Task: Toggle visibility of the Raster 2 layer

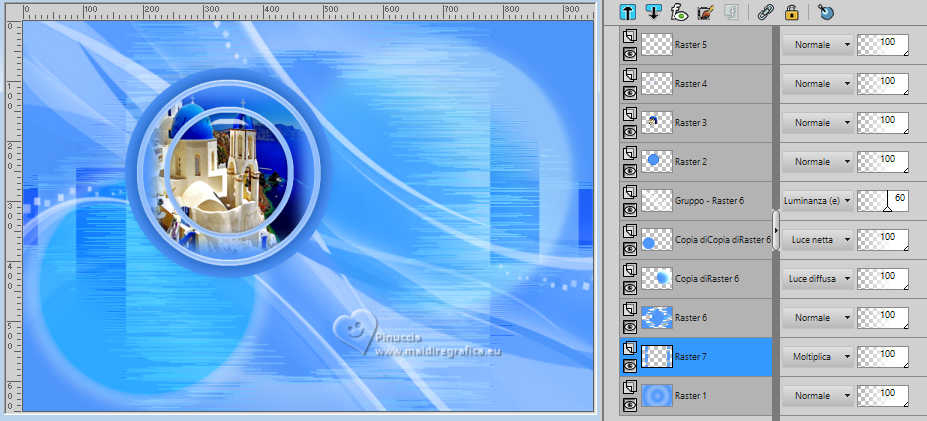Action: point(630,170)
